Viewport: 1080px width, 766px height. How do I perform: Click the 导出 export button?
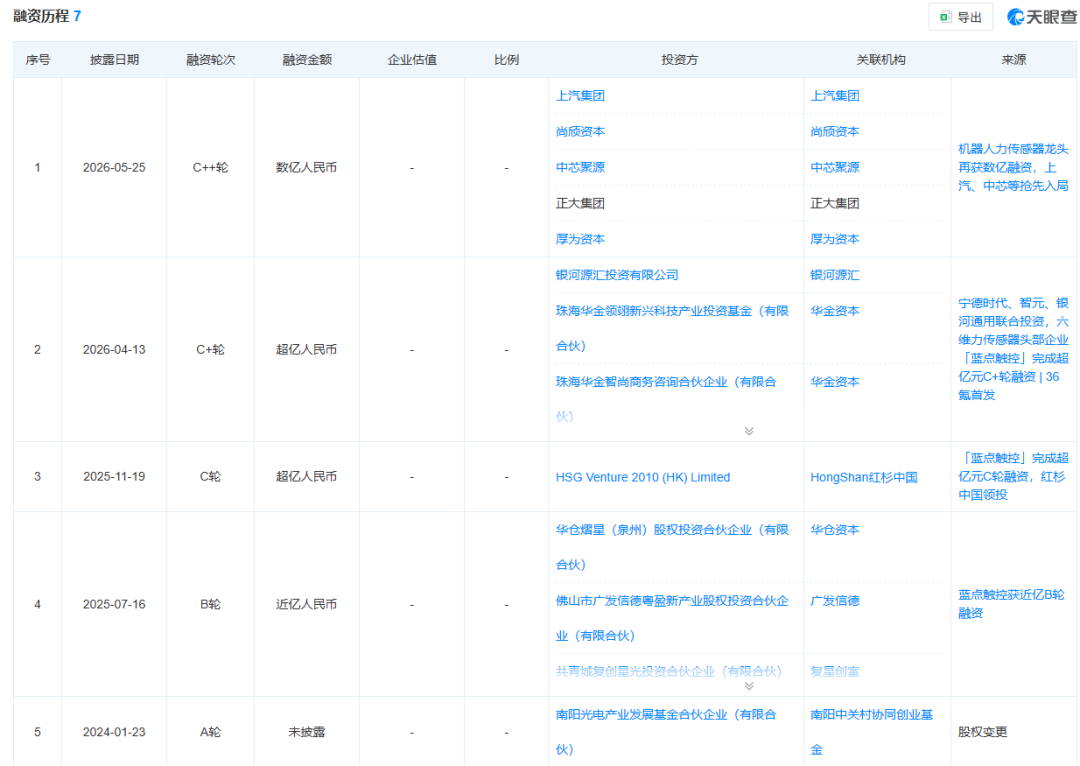click(961, 17)
